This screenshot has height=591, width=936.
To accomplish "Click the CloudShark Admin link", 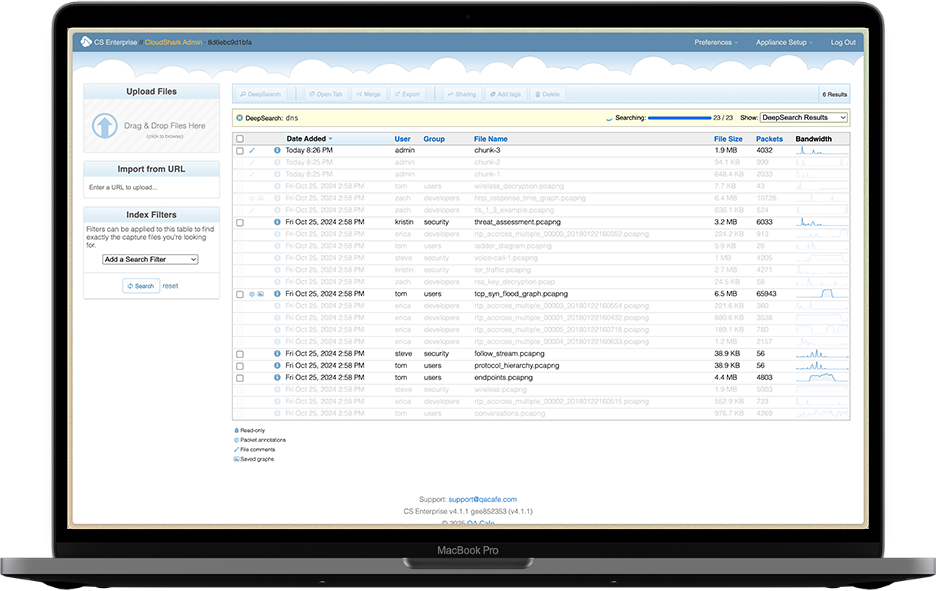I will [173, 42].
